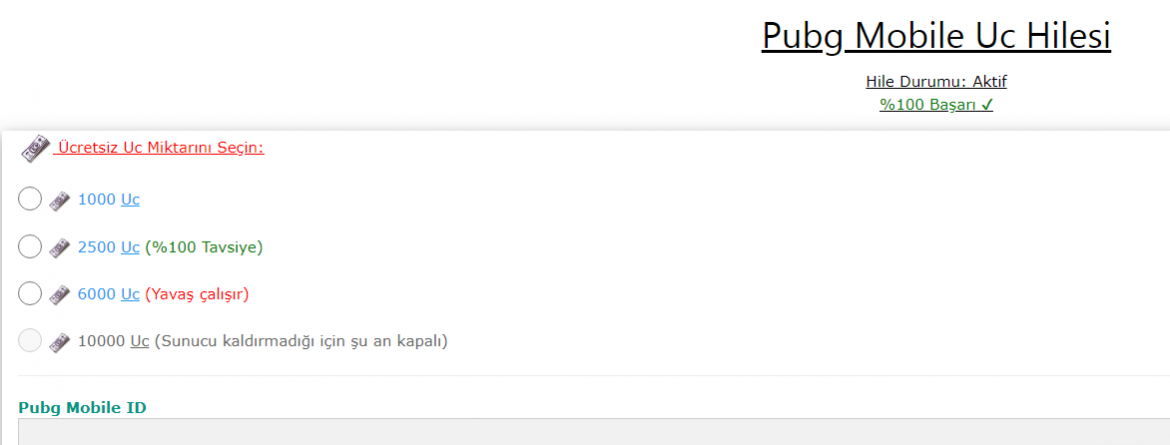Click the underlined Uc link after 1000
This screenshot has height=445, width=1170.
point(130,199)
